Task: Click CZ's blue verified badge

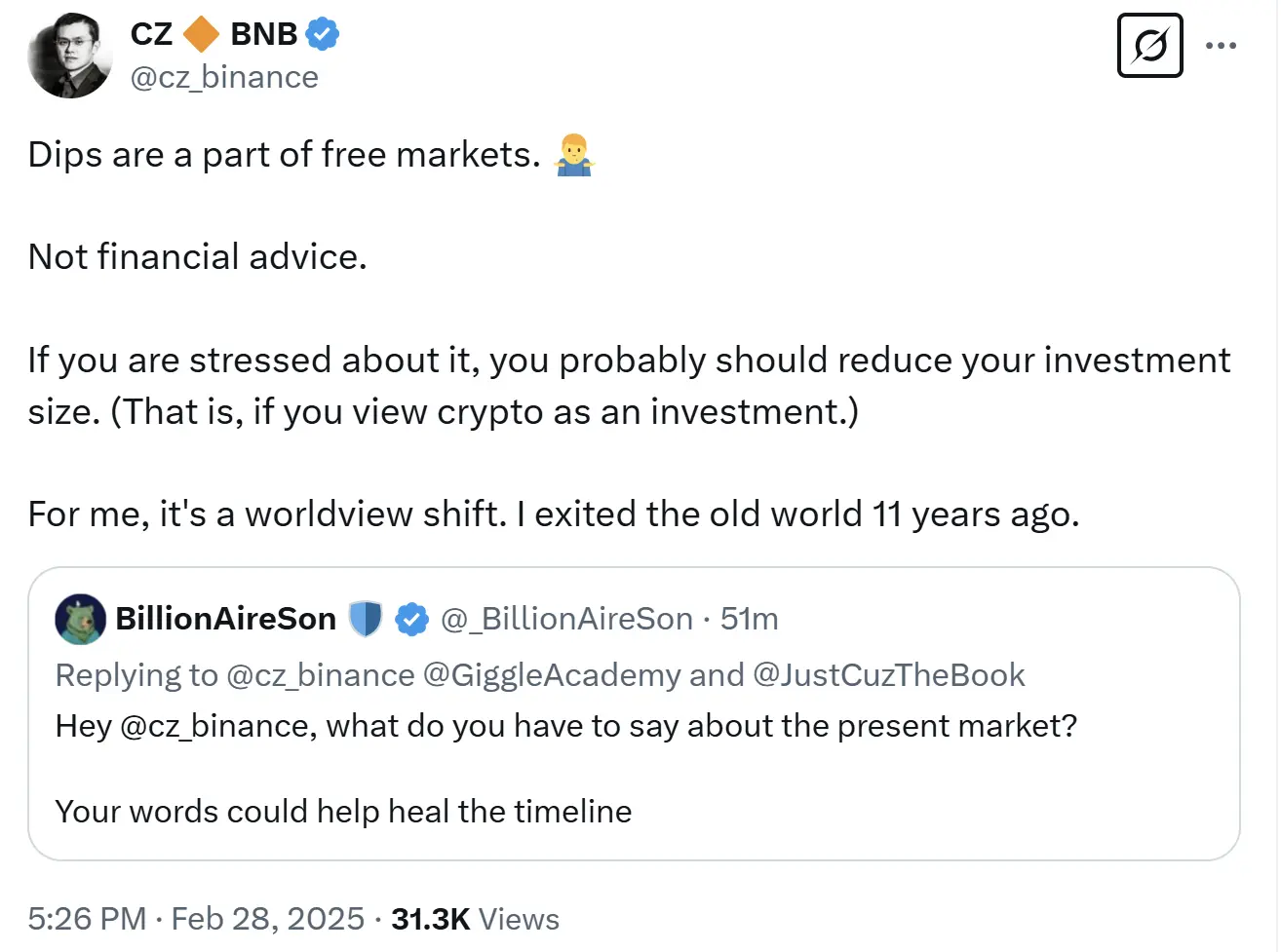Action: (322, 34)
